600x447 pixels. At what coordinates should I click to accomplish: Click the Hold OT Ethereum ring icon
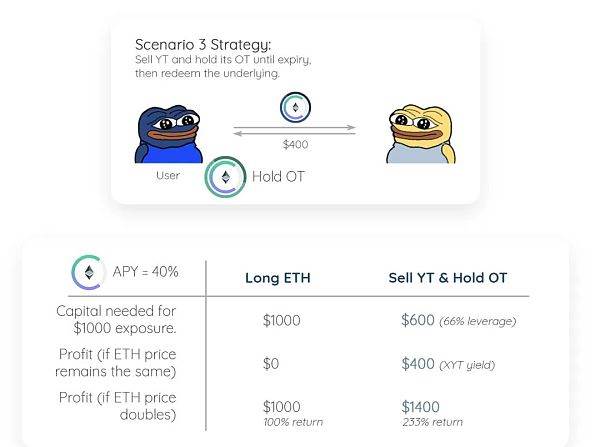pyautogui.click(x=225, y=177)
